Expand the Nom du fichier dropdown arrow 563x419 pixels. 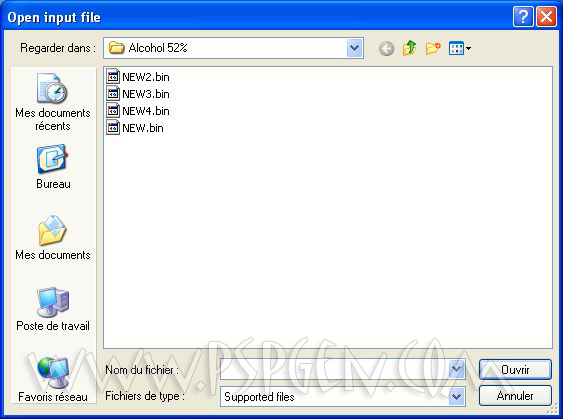pos(457,369)
